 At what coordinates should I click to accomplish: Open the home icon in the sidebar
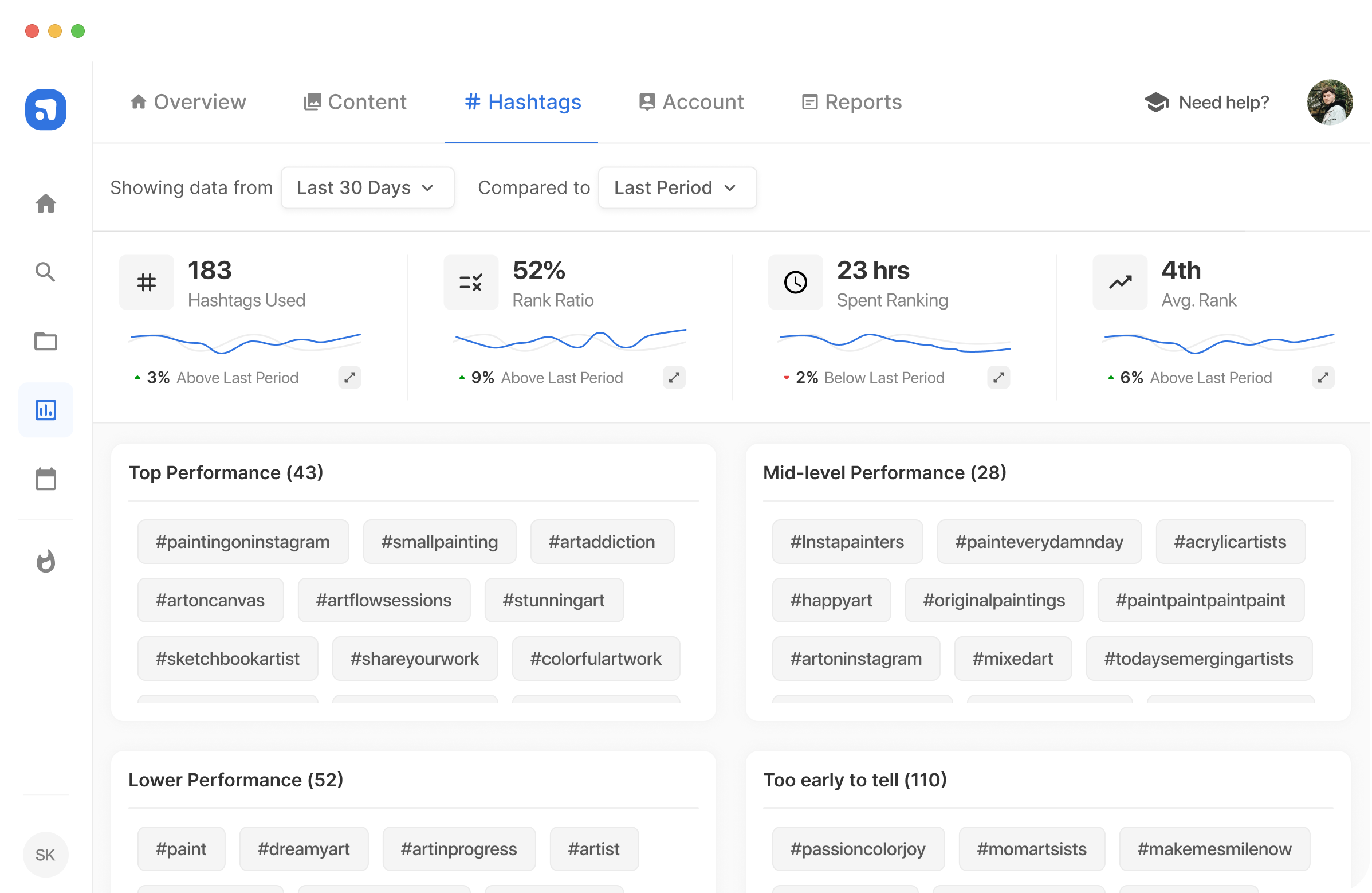click(45, 203)
